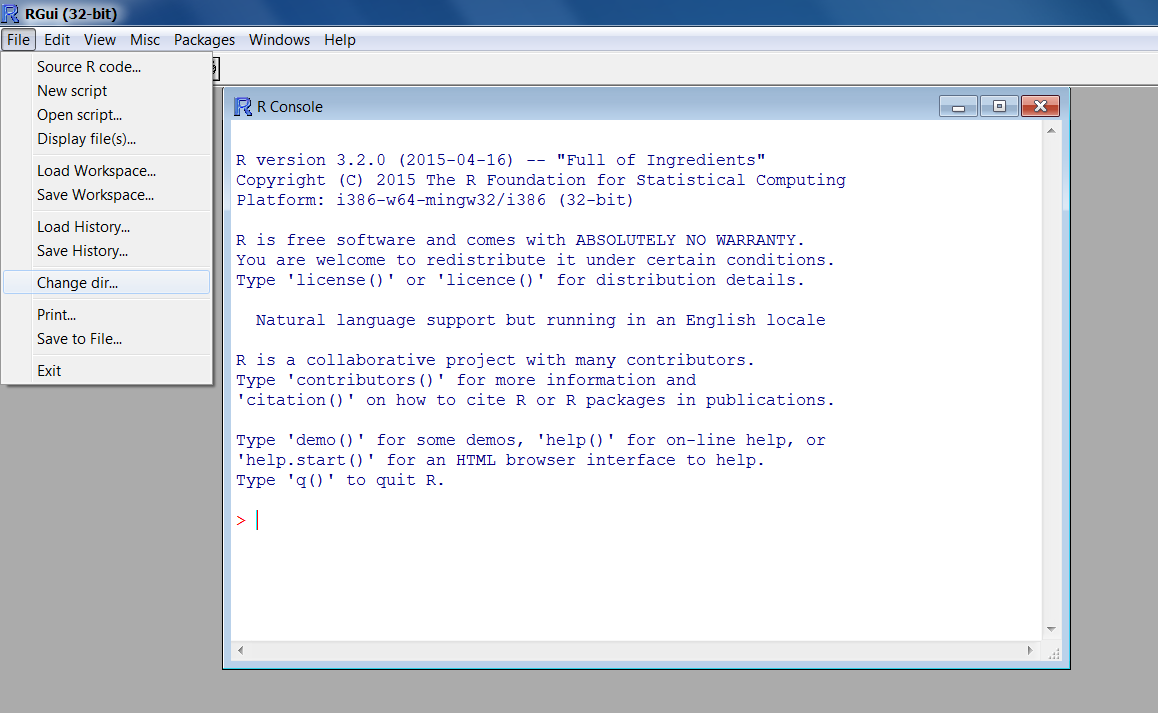Open the Windows menu
This screenshot has width=1158, height=713.
pos(279,40)
